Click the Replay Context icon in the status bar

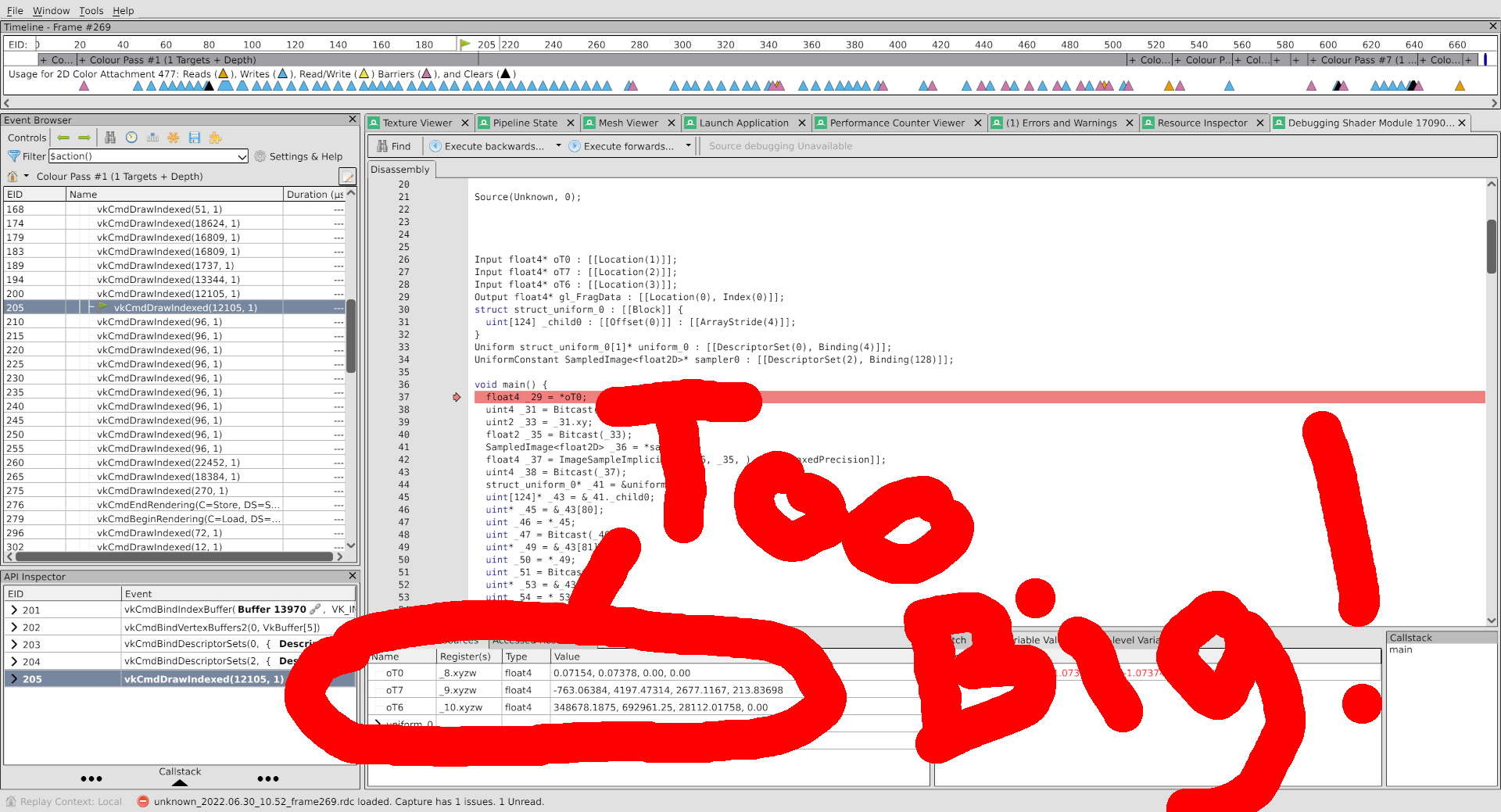click(x=11, y=801)
